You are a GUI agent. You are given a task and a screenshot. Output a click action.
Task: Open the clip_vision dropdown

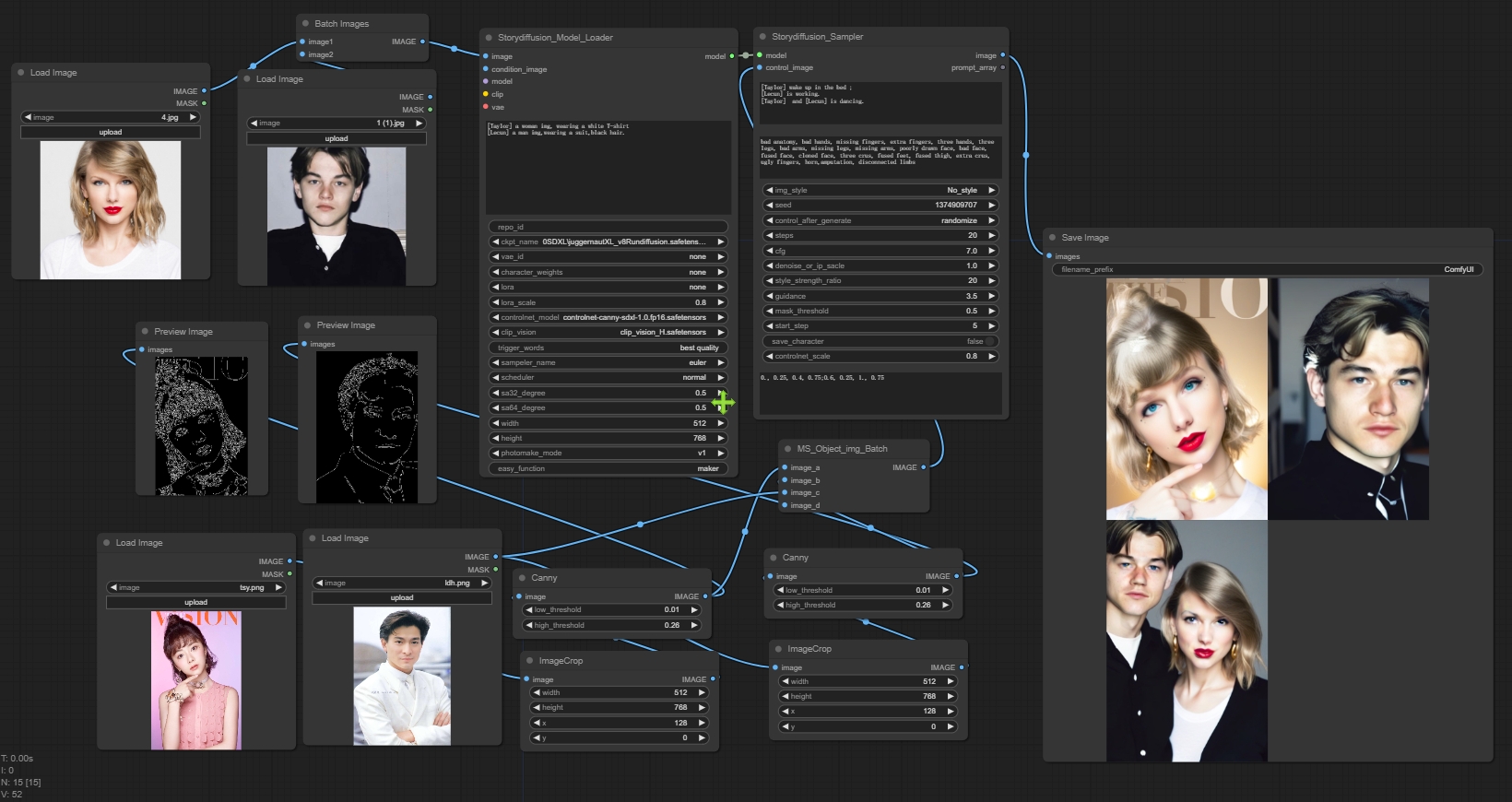[x=608, y=332]
